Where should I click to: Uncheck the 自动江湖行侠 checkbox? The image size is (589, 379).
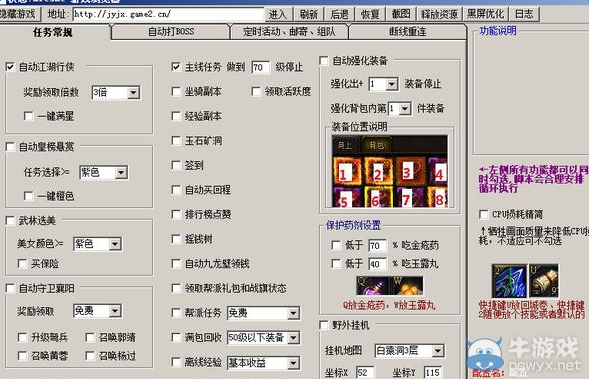[10, 67]
